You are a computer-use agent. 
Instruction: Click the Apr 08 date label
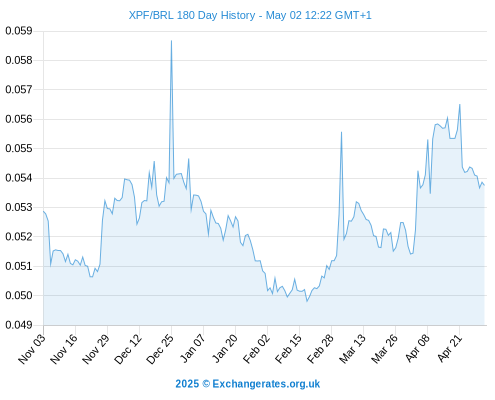coord(417,348)
